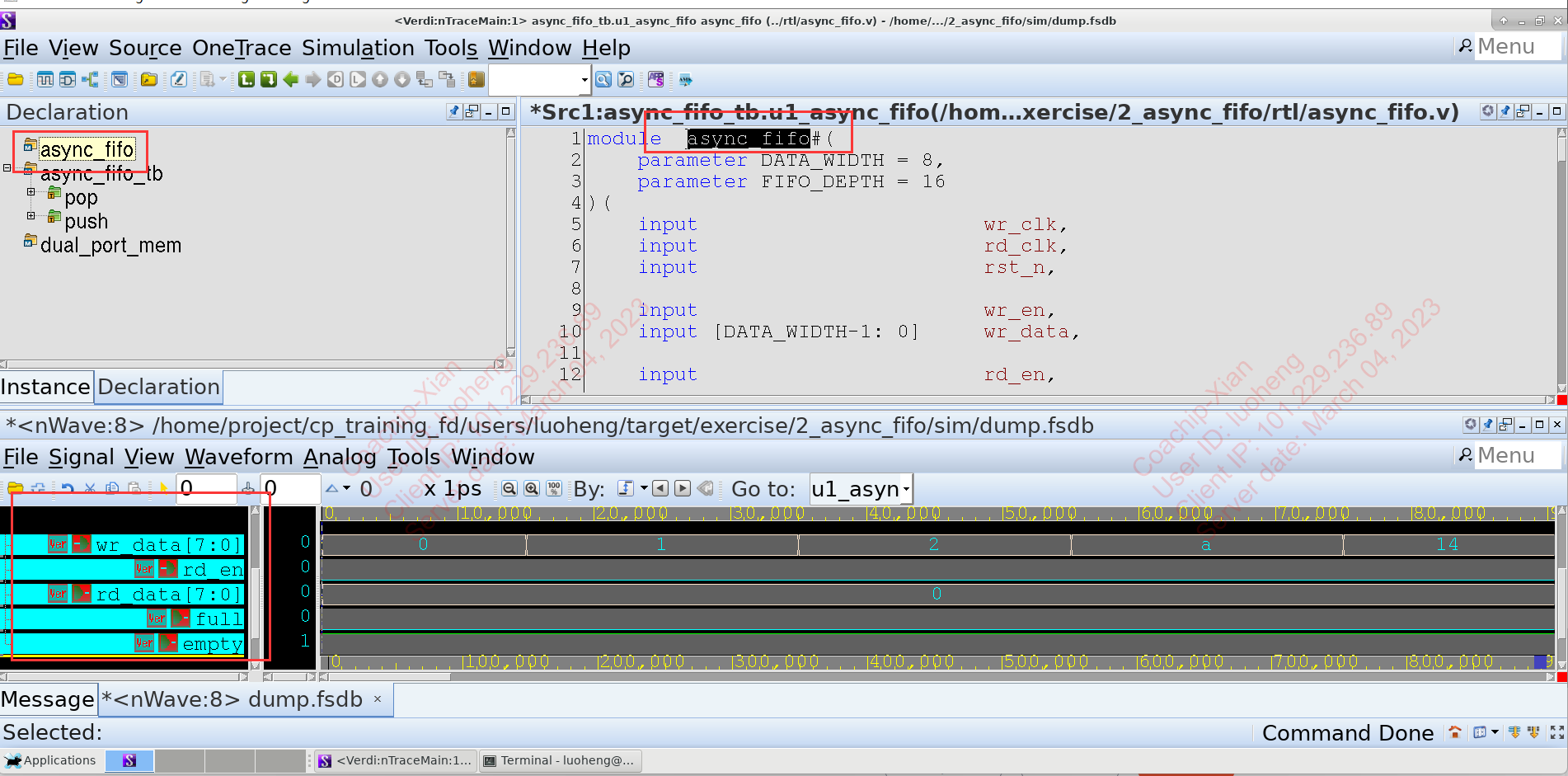Screen dimensions: 1568x776
Task: Click the hierarchy tree flow icon
Action: pyautogui.click(x=90, y=79)
